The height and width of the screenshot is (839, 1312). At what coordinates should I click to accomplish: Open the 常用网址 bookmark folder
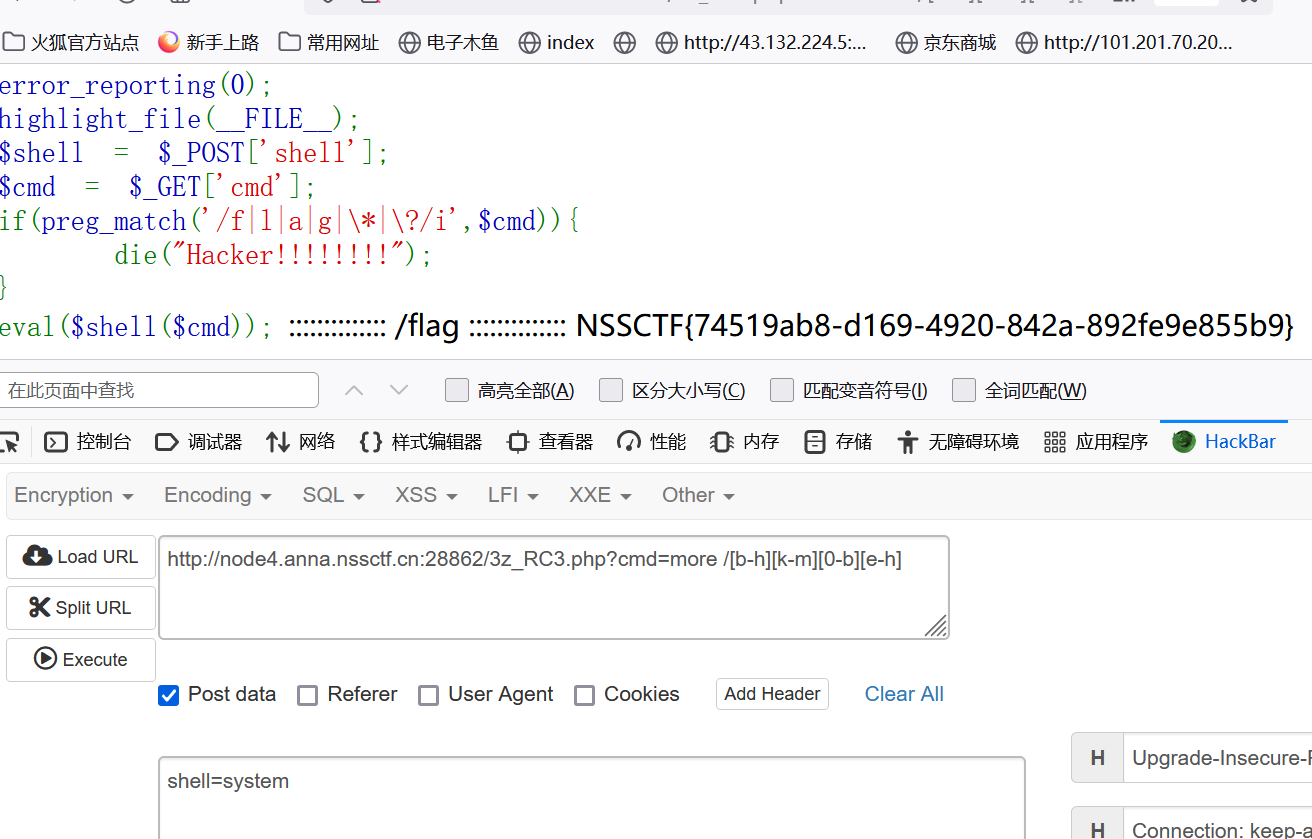pyautogui.click(x=329, y=43)
